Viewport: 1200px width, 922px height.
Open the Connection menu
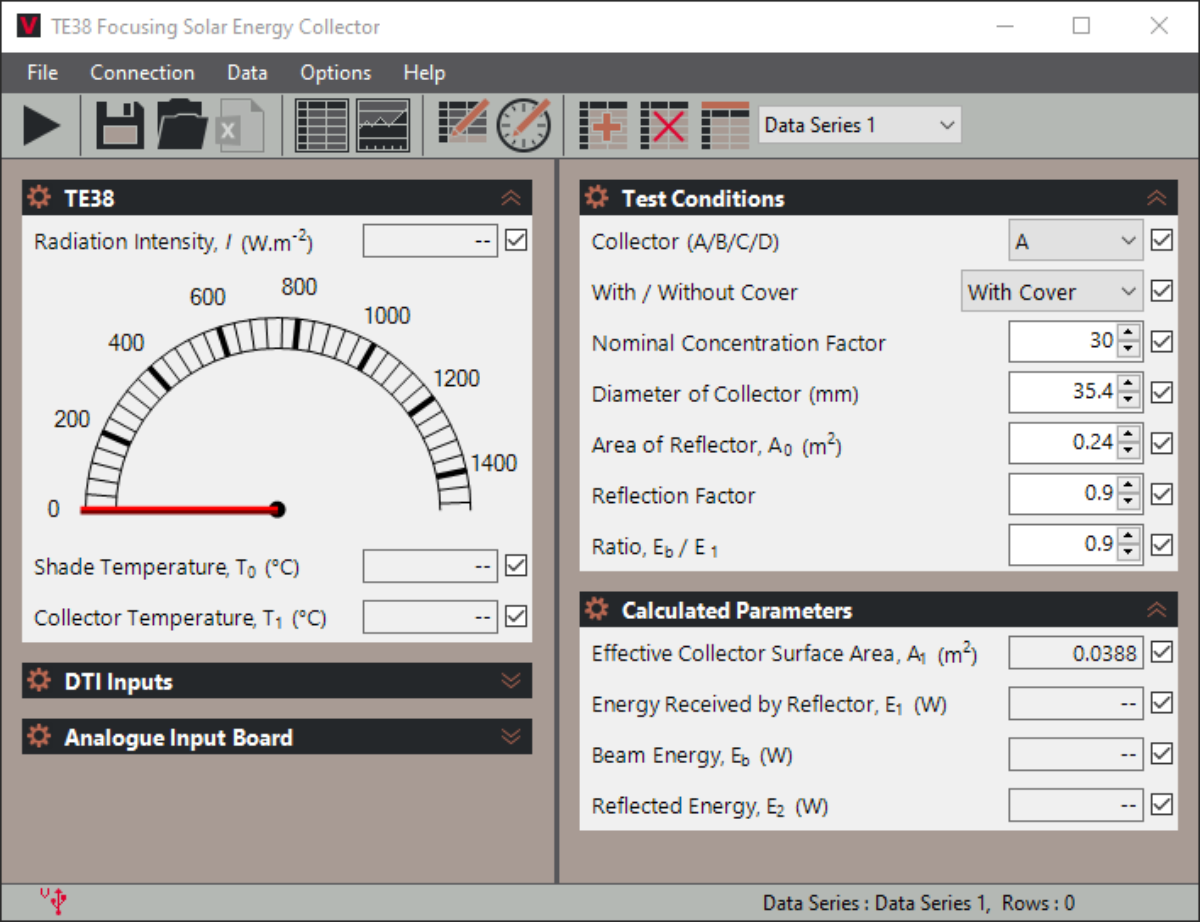pyautogui.click(x=142, y=73)
